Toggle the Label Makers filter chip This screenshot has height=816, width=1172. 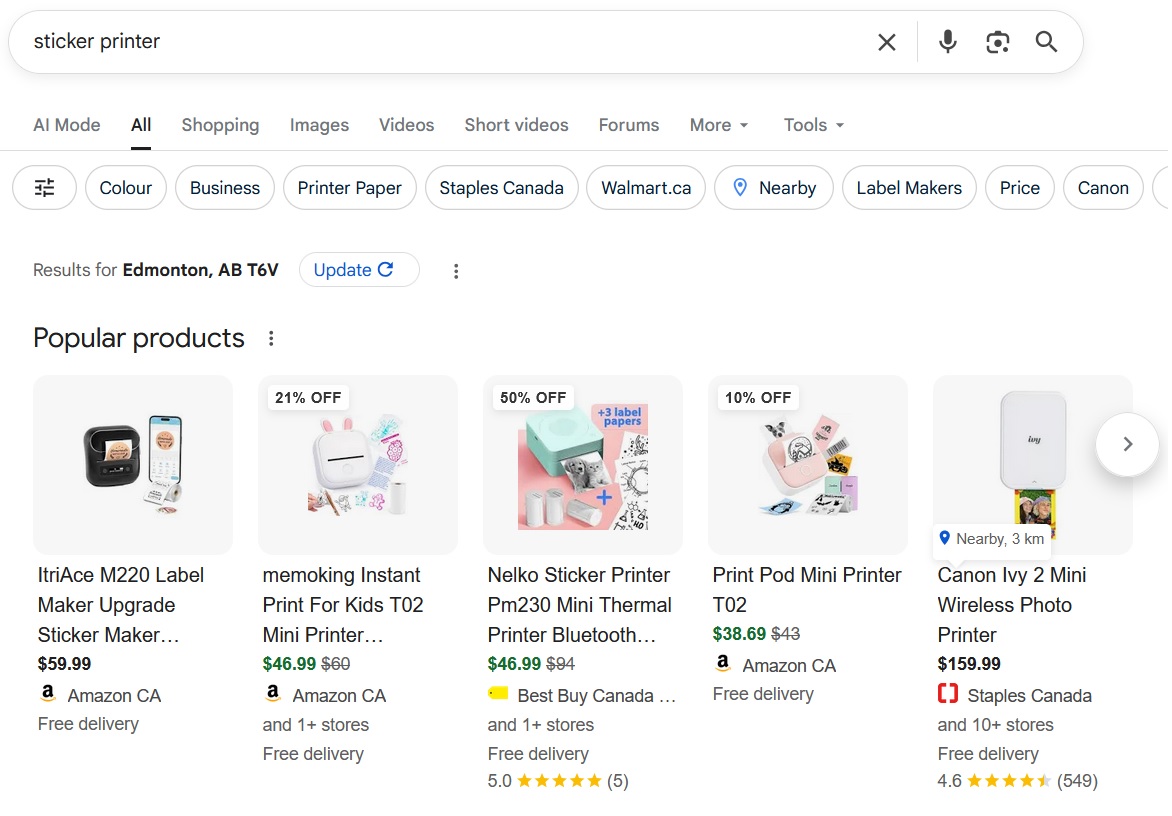908,188
